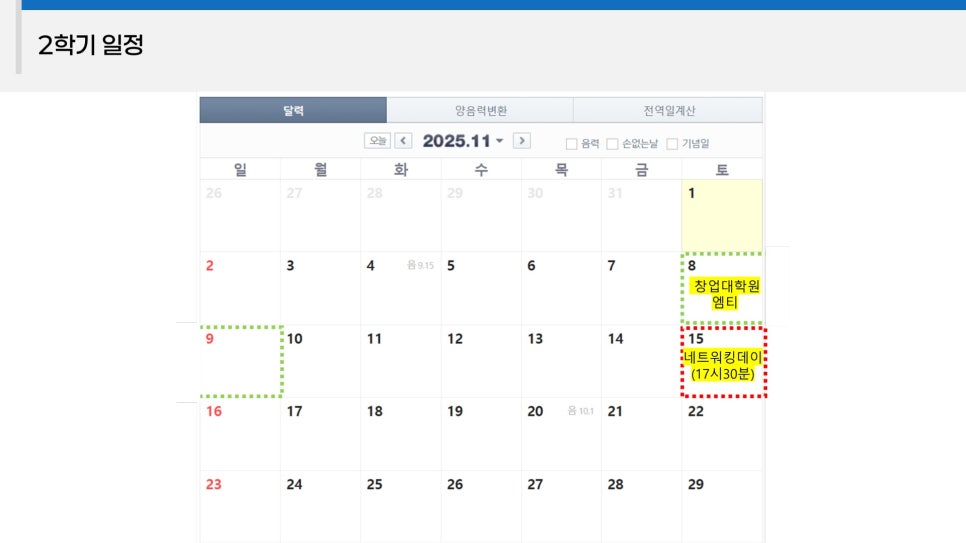966x543 pixels.
Task: Open the 양음력변환 tab
Action: (x=480, y=110)
